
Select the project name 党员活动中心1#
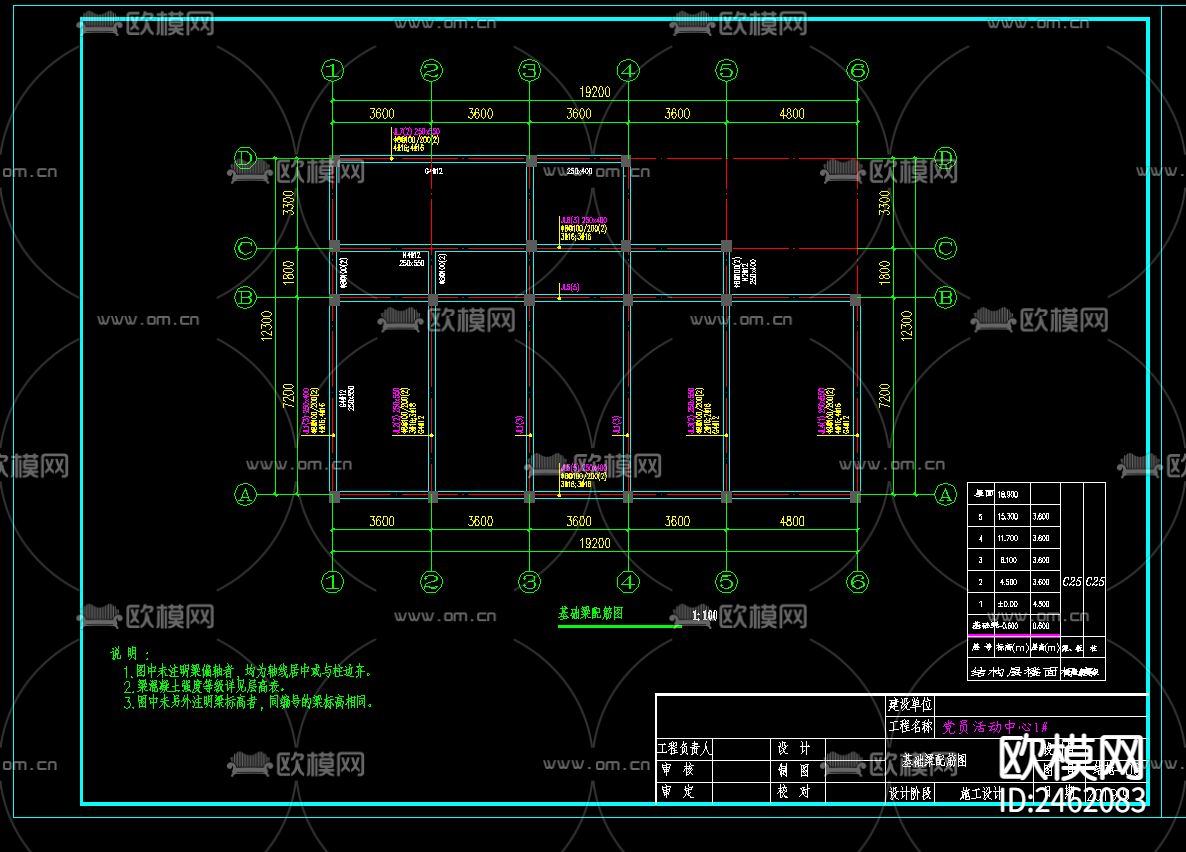pyautogui.click(x=995, y=727)
